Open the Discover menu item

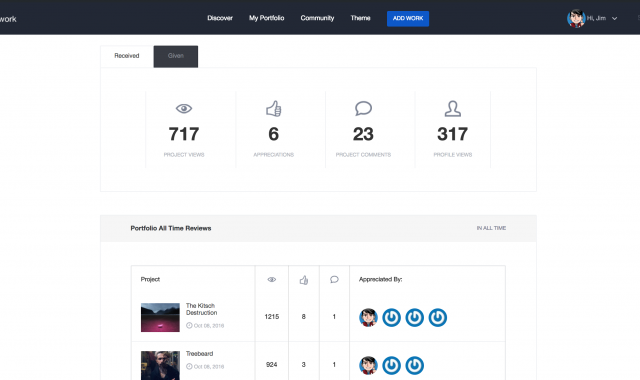click(x=220, y=18)
